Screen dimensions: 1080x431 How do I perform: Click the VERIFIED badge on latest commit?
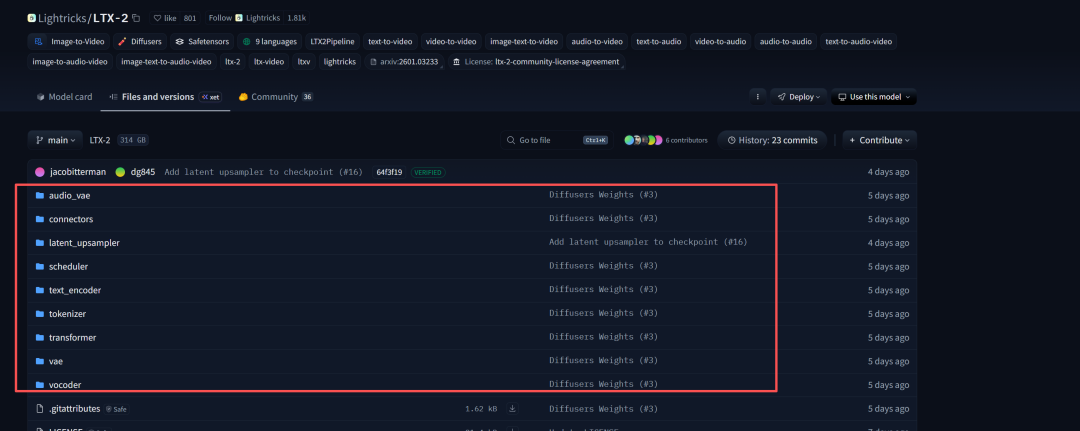[428, 172]
